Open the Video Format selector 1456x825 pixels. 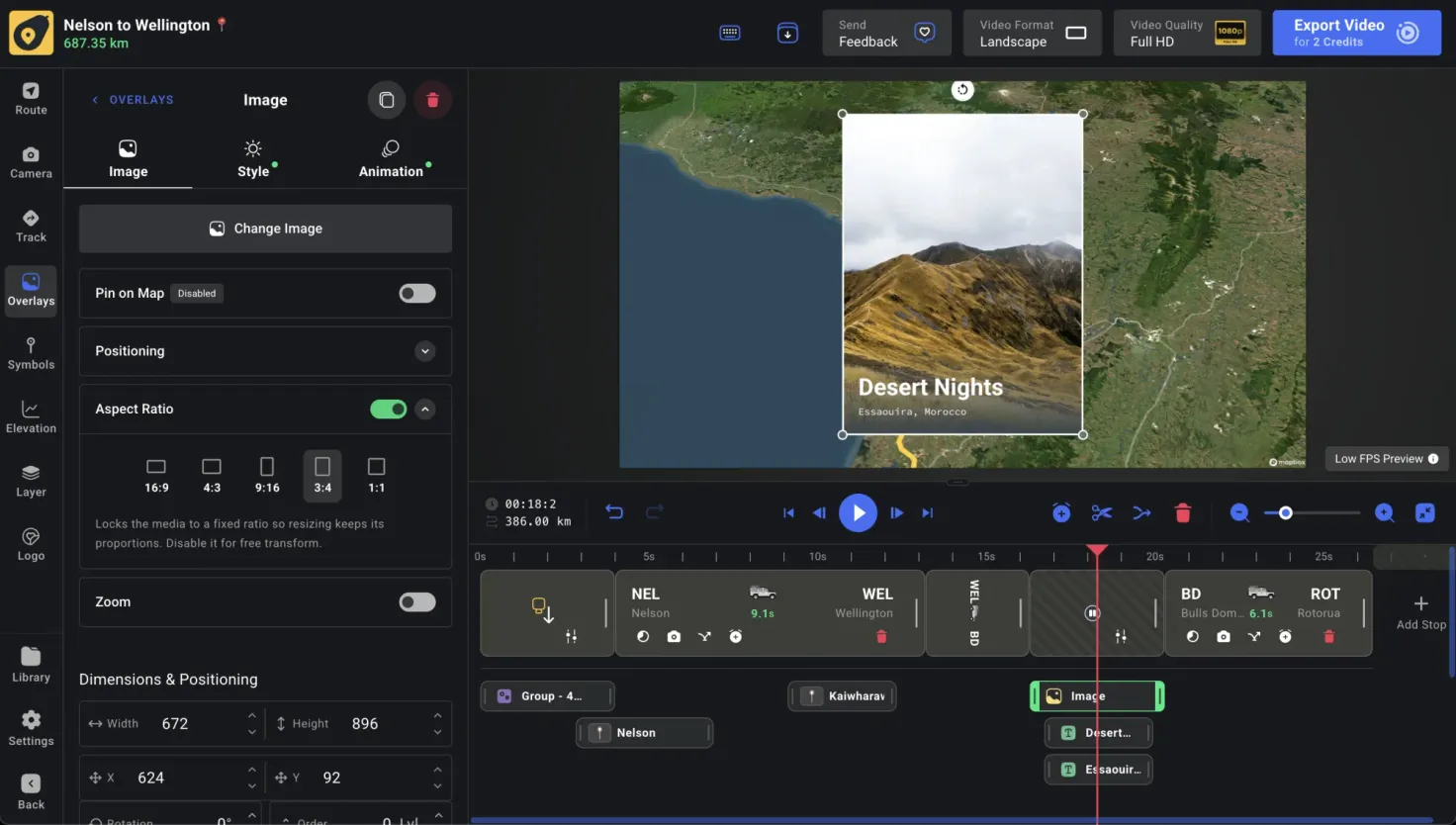(x=1033, y=33)
